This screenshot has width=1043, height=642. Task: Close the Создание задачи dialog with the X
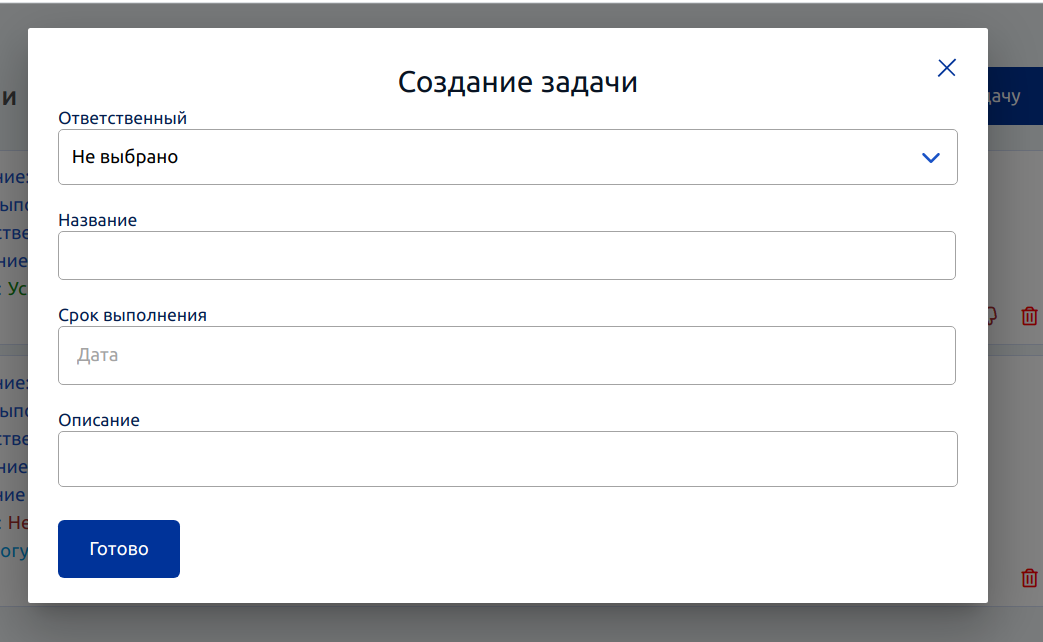946,68
